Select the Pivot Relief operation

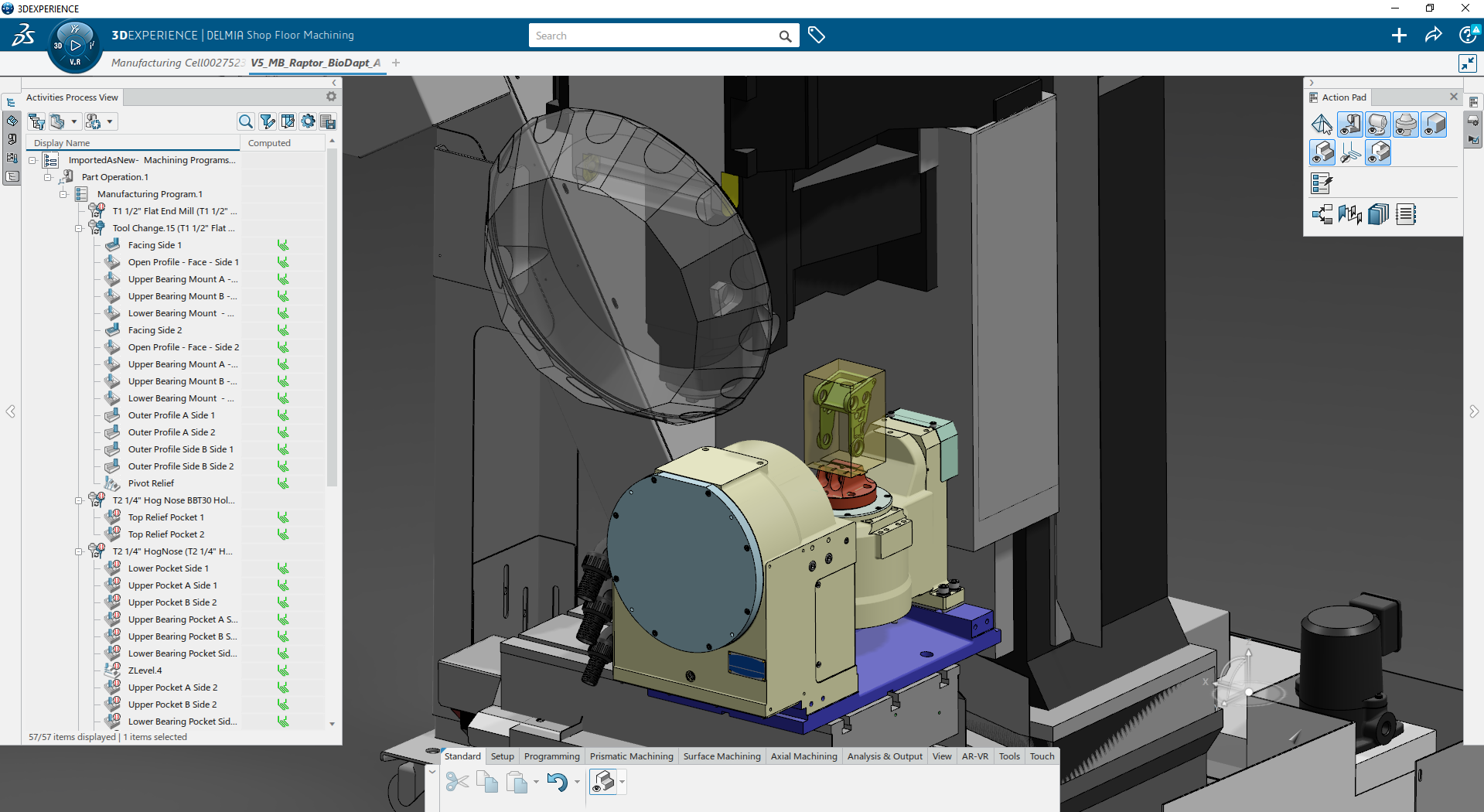click(x=151, y=483)
